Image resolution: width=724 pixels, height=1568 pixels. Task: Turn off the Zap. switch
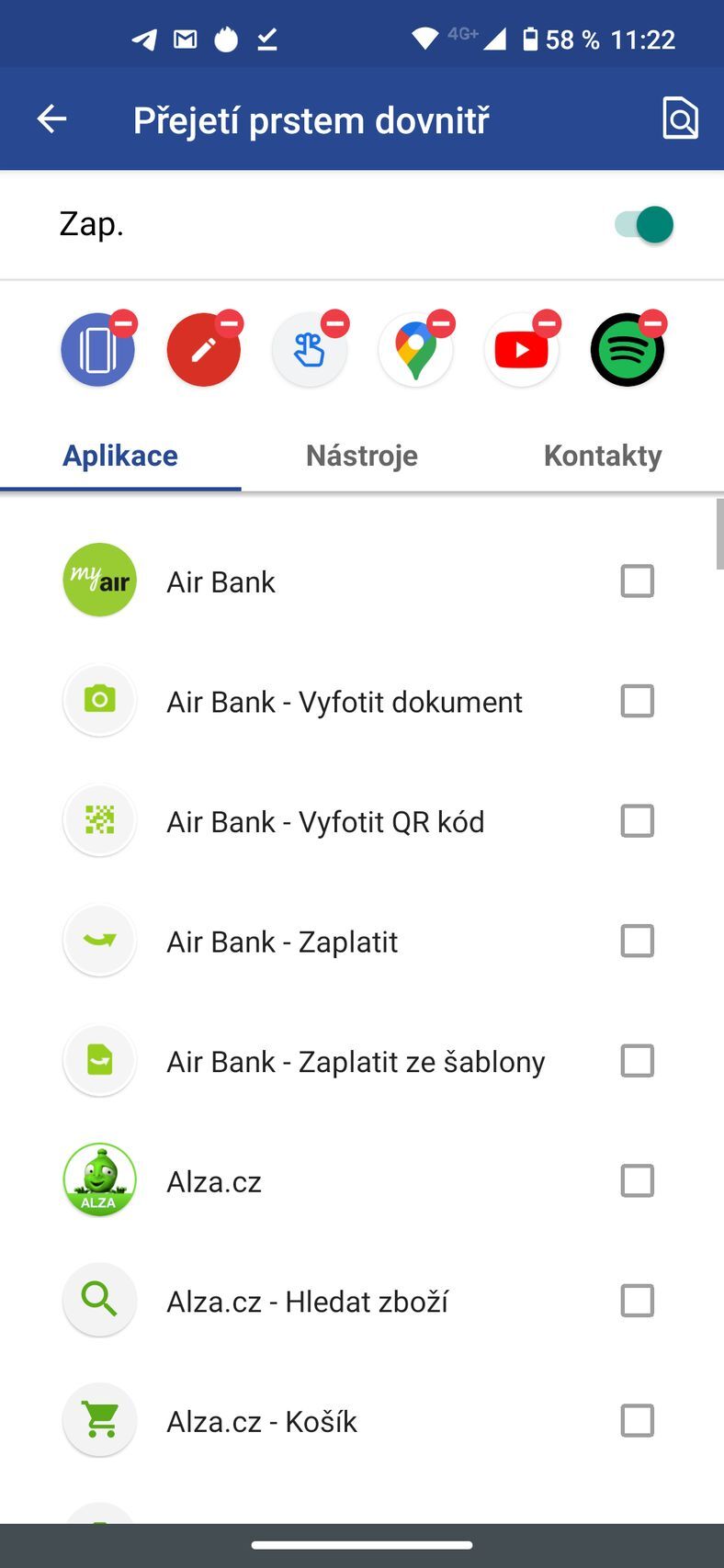click(x=645, y=224)
